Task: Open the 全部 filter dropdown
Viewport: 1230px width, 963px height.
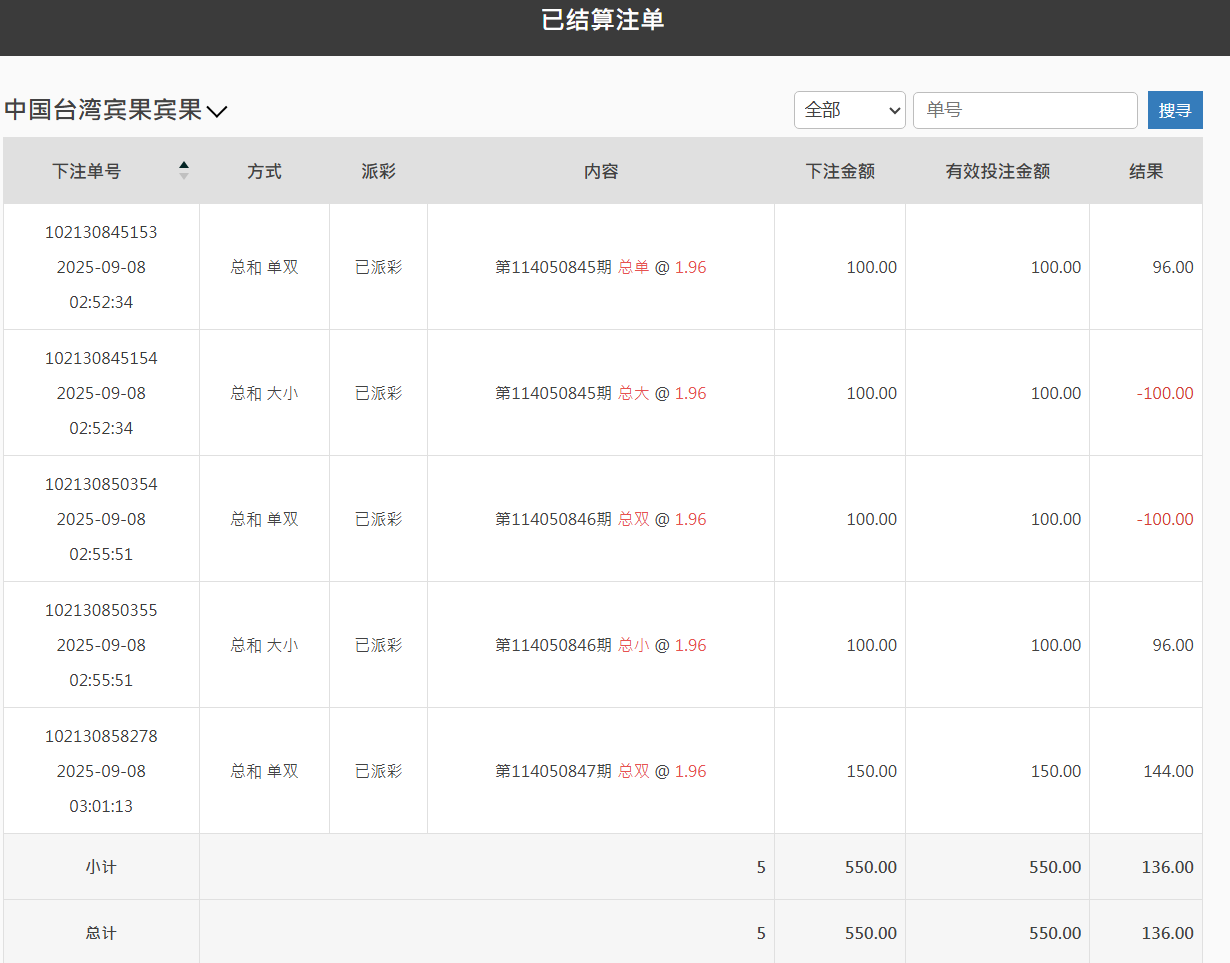Action: (x=849, y=110)
